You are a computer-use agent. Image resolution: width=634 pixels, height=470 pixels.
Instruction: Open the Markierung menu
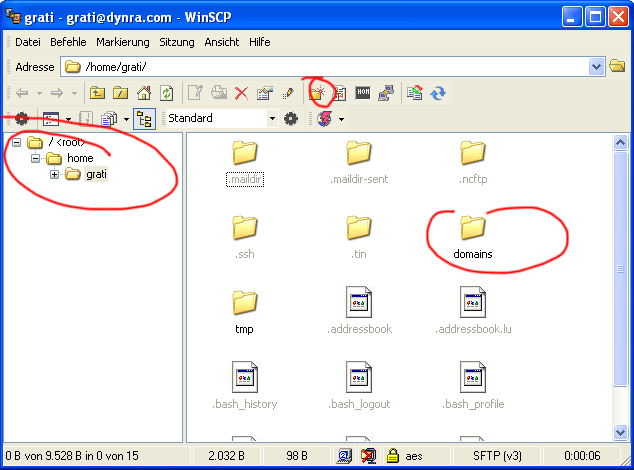122,42
